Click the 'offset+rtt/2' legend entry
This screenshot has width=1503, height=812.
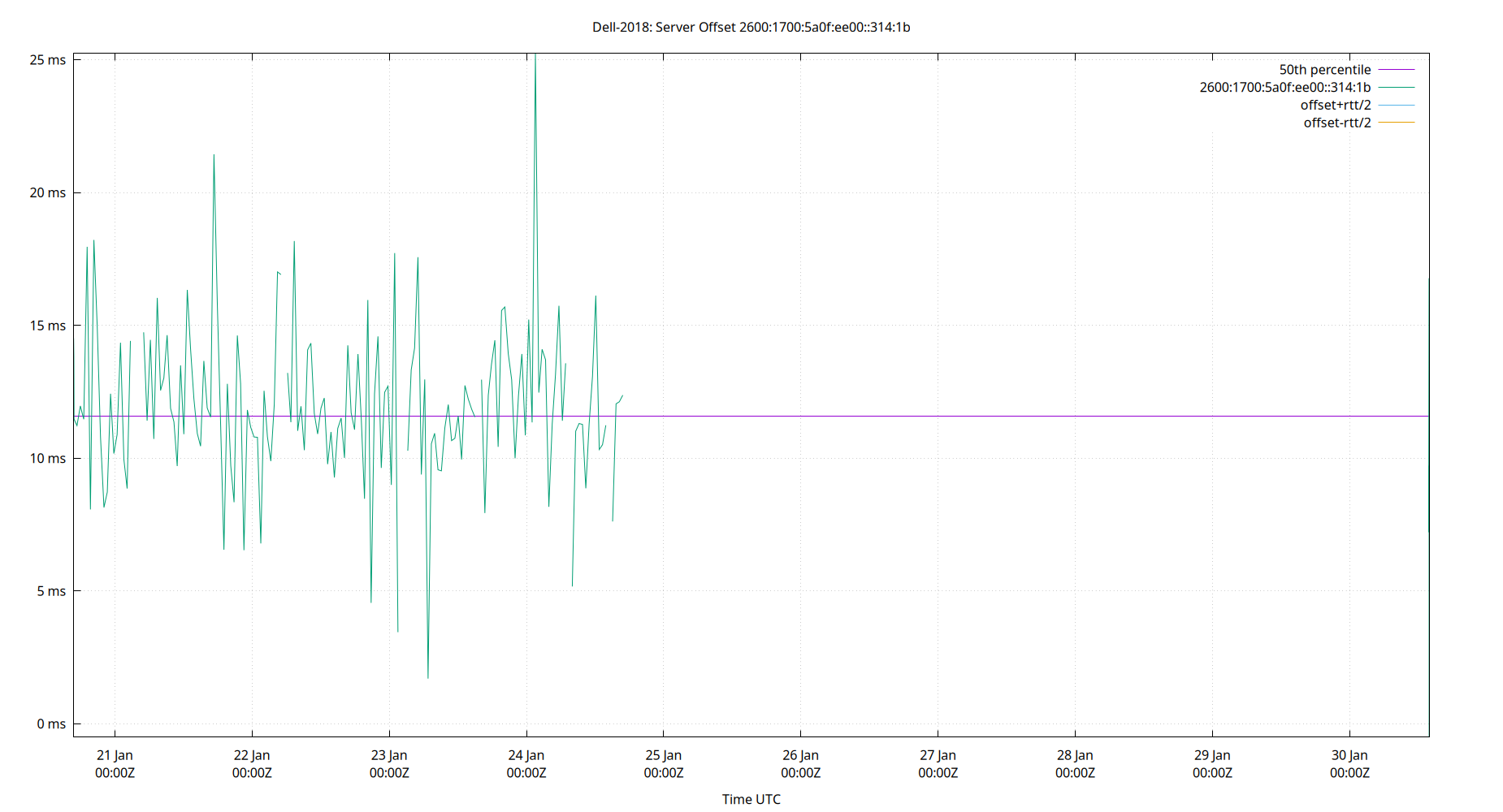pos(1336,104)
